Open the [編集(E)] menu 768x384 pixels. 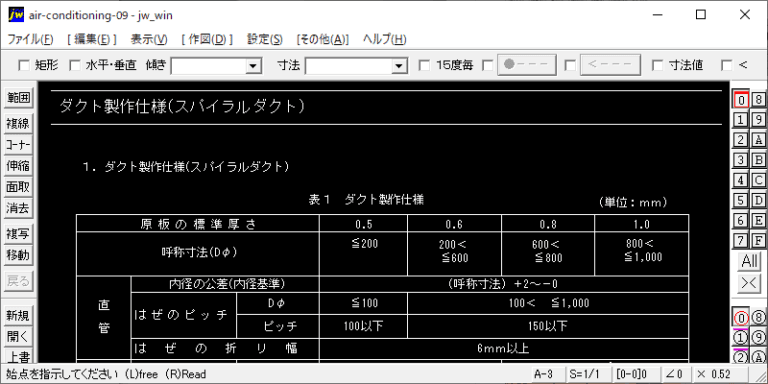pyautogui.click(x=92, y=40)
